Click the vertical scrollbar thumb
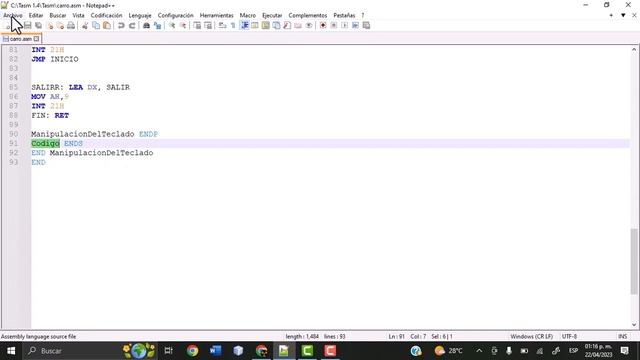The image size is (640, 360). coord(633,261)
